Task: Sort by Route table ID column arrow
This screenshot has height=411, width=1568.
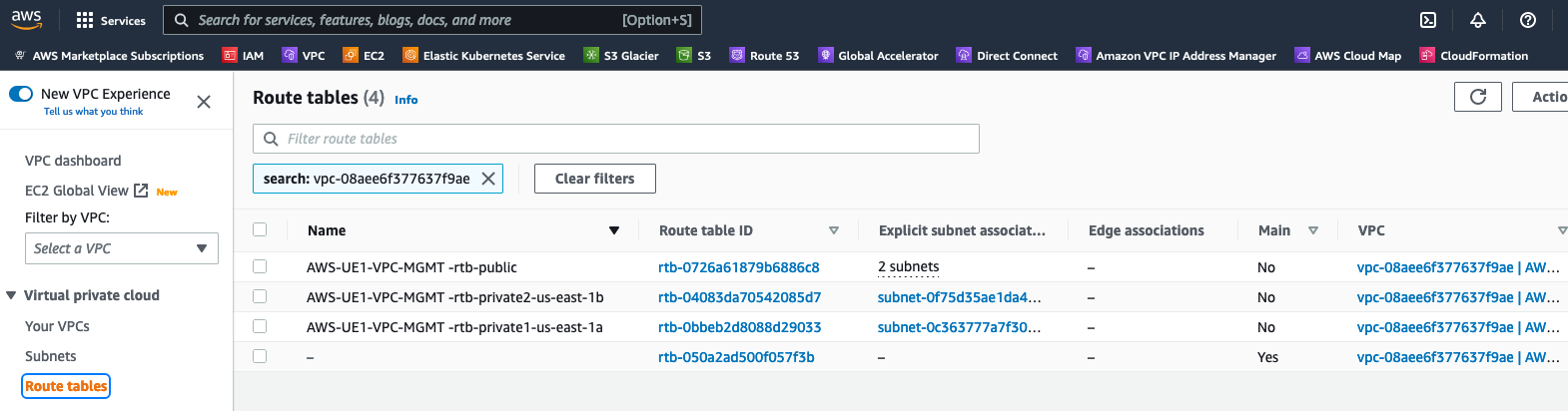Action: tap(834, 230)
